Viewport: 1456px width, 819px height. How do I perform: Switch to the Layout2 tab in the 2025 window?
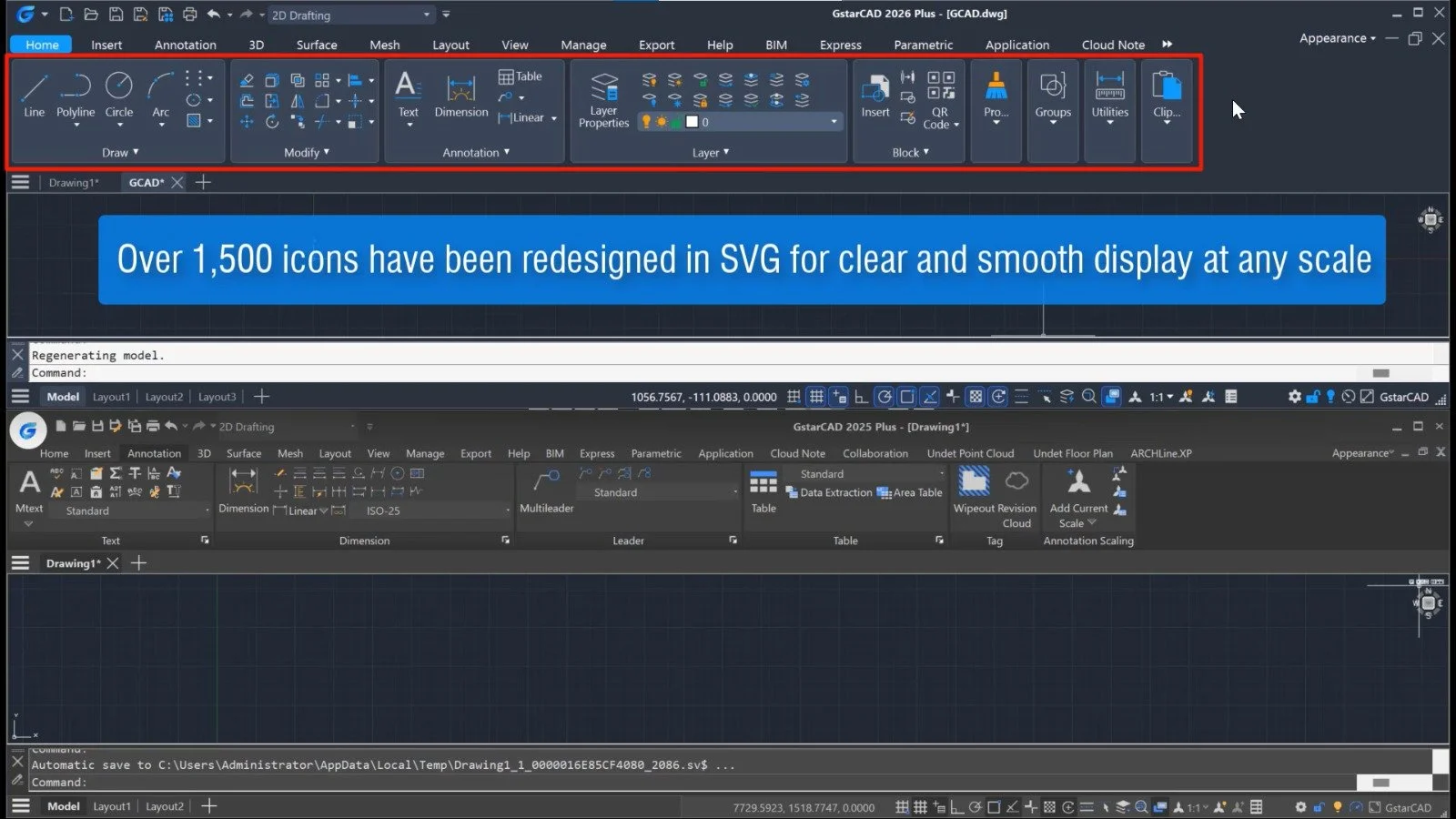(x=164, y=807)
